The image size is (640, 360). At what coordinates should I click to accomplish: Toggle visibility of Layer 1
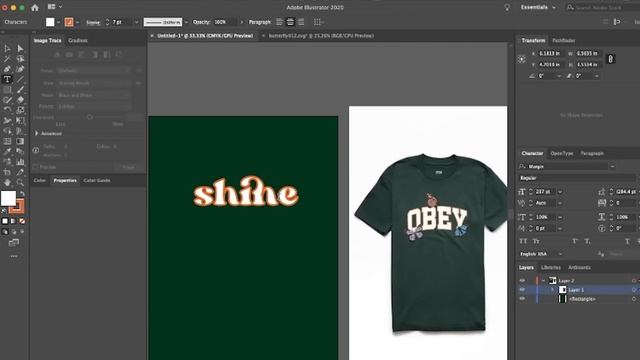pos(522,290)
